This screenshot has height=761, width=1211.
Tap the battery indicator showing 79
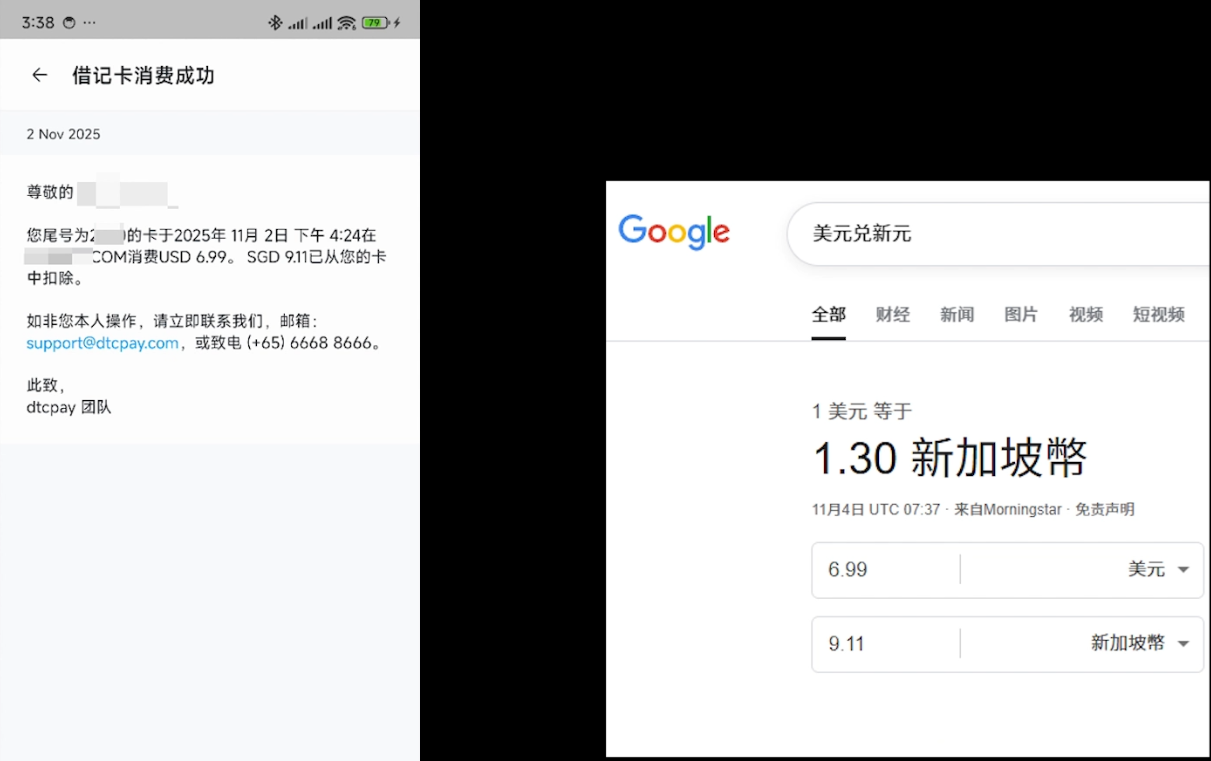point(375,22)
